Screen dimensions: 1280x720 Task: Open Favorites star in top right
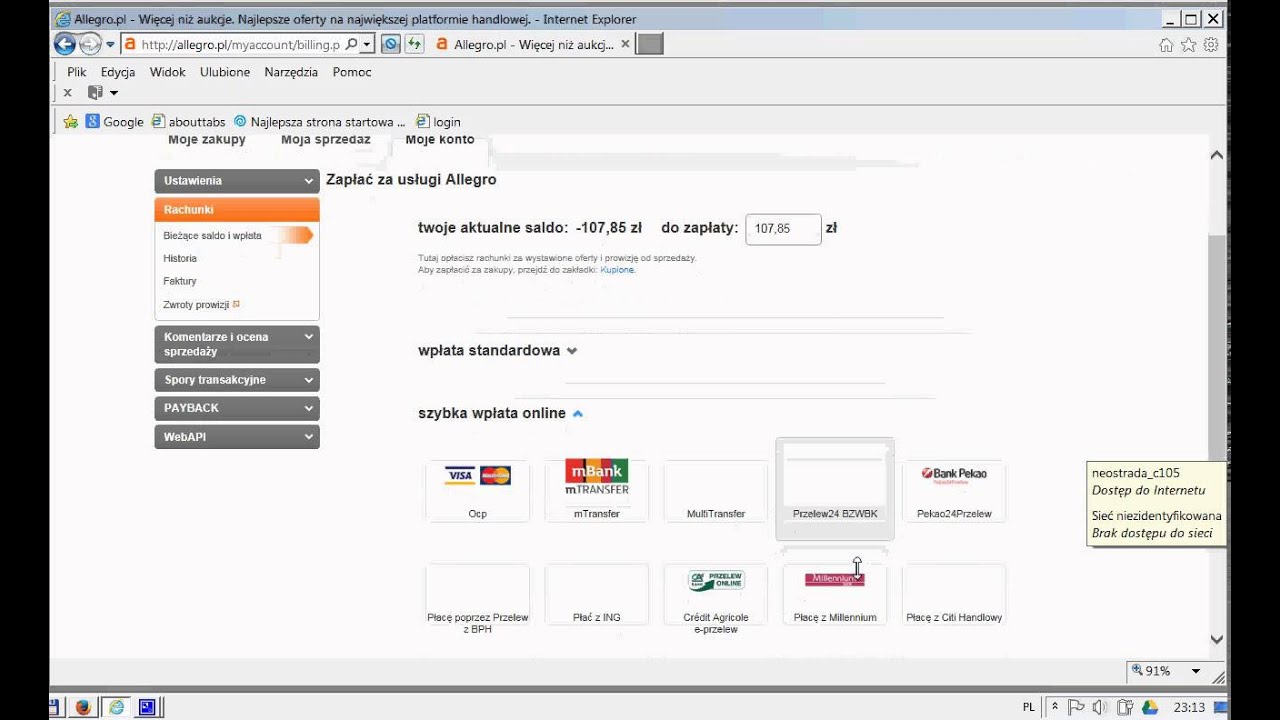coord(1188,45)
